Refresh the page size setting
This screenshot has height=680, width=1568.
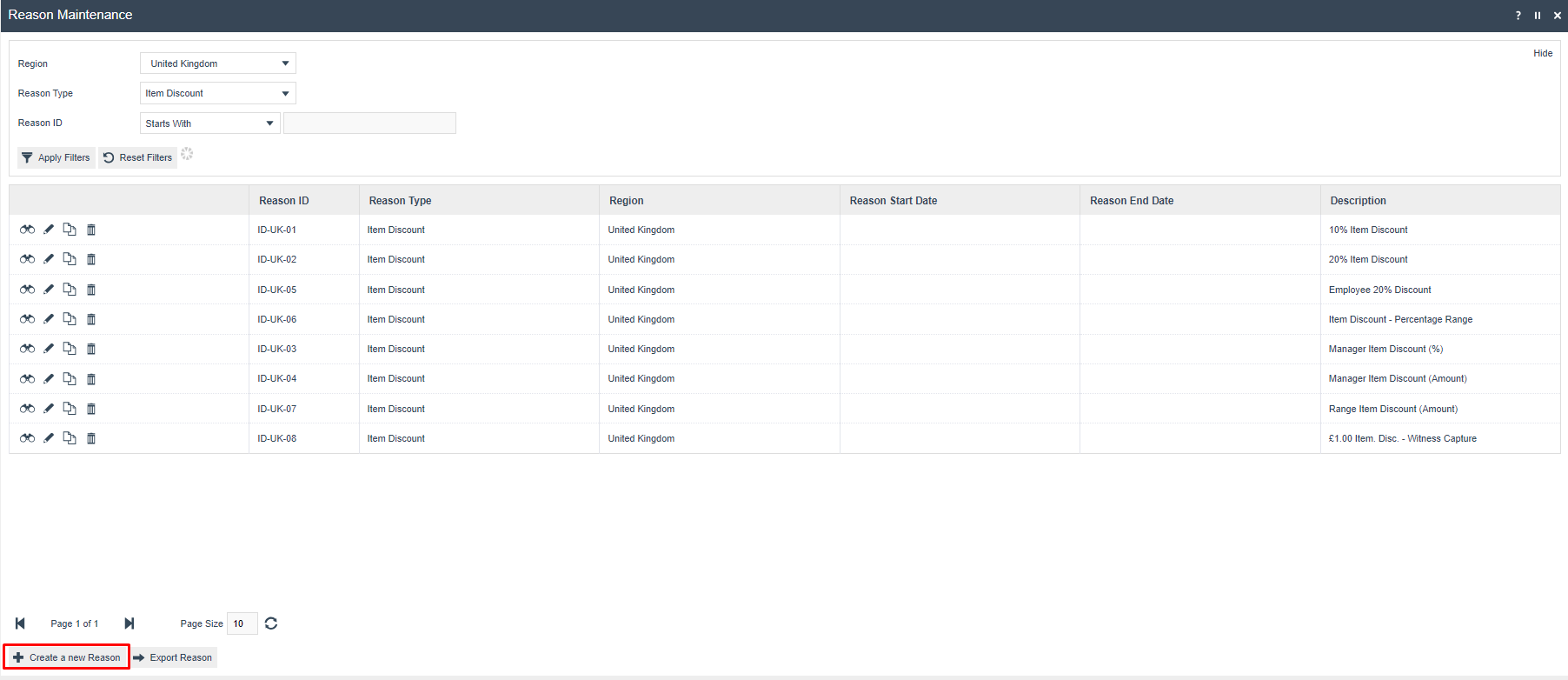[271, 623]
